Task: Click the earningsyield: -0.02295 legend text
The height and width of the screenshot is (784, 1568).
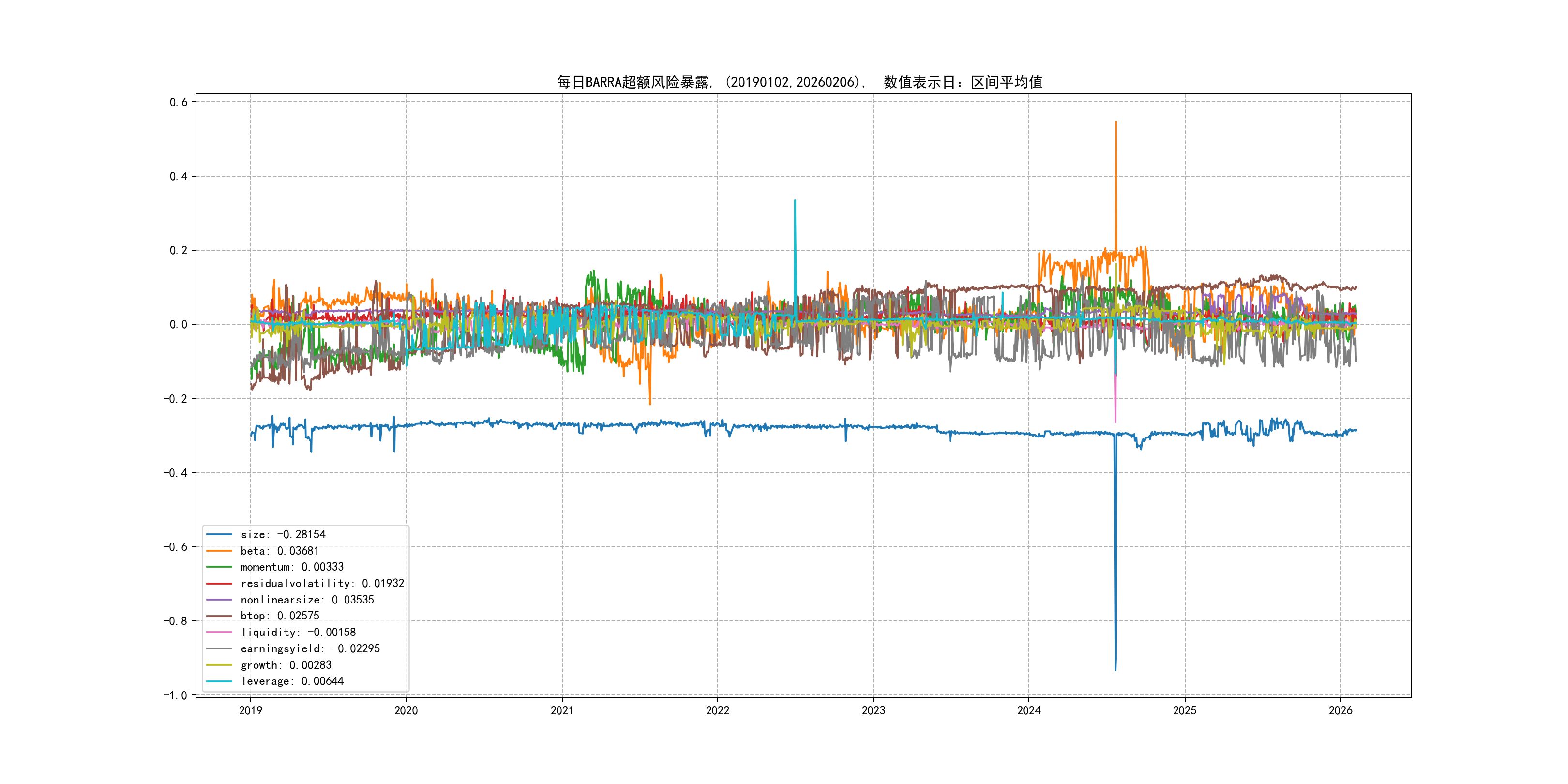Action: click(310, 649)
